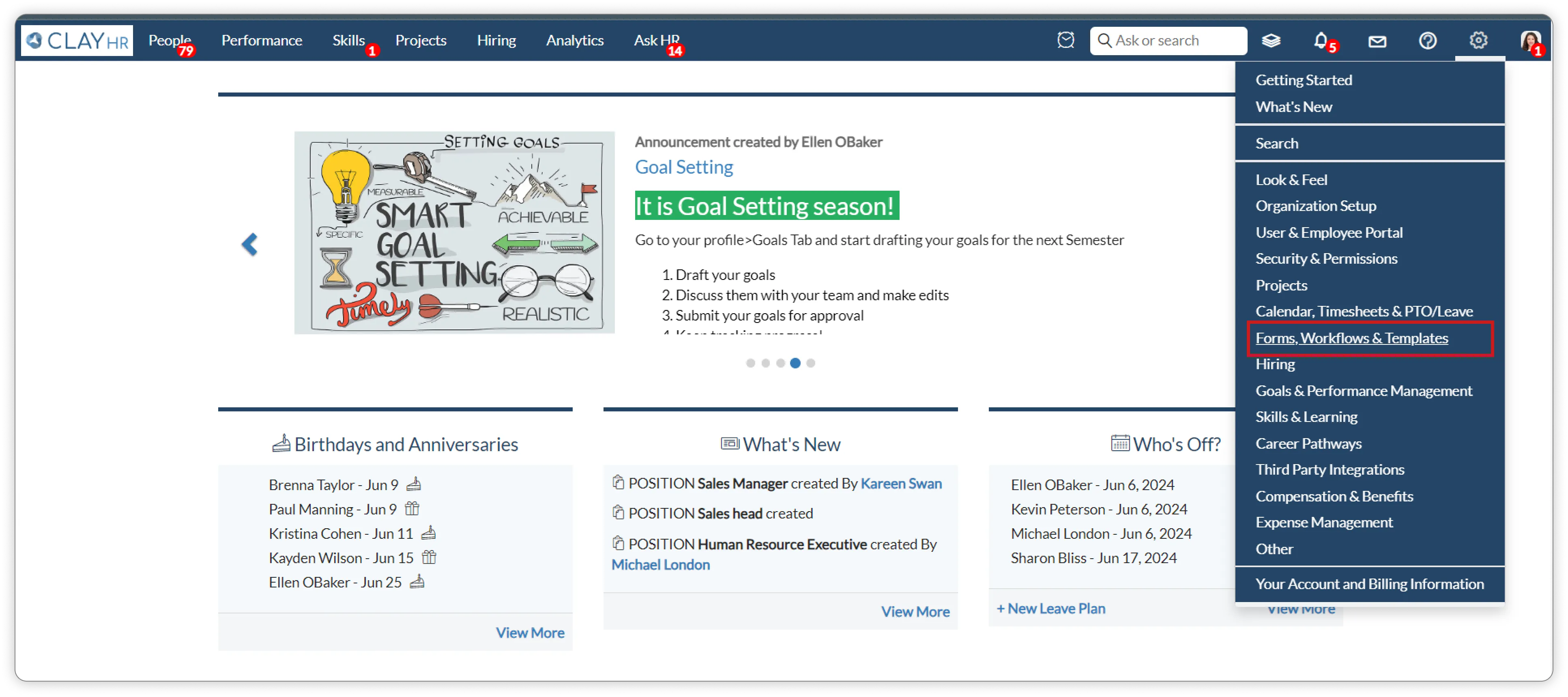This screenshot has height=697, width=1568.
Task: Open the layers stack icon
Action: pos(1271,41)
